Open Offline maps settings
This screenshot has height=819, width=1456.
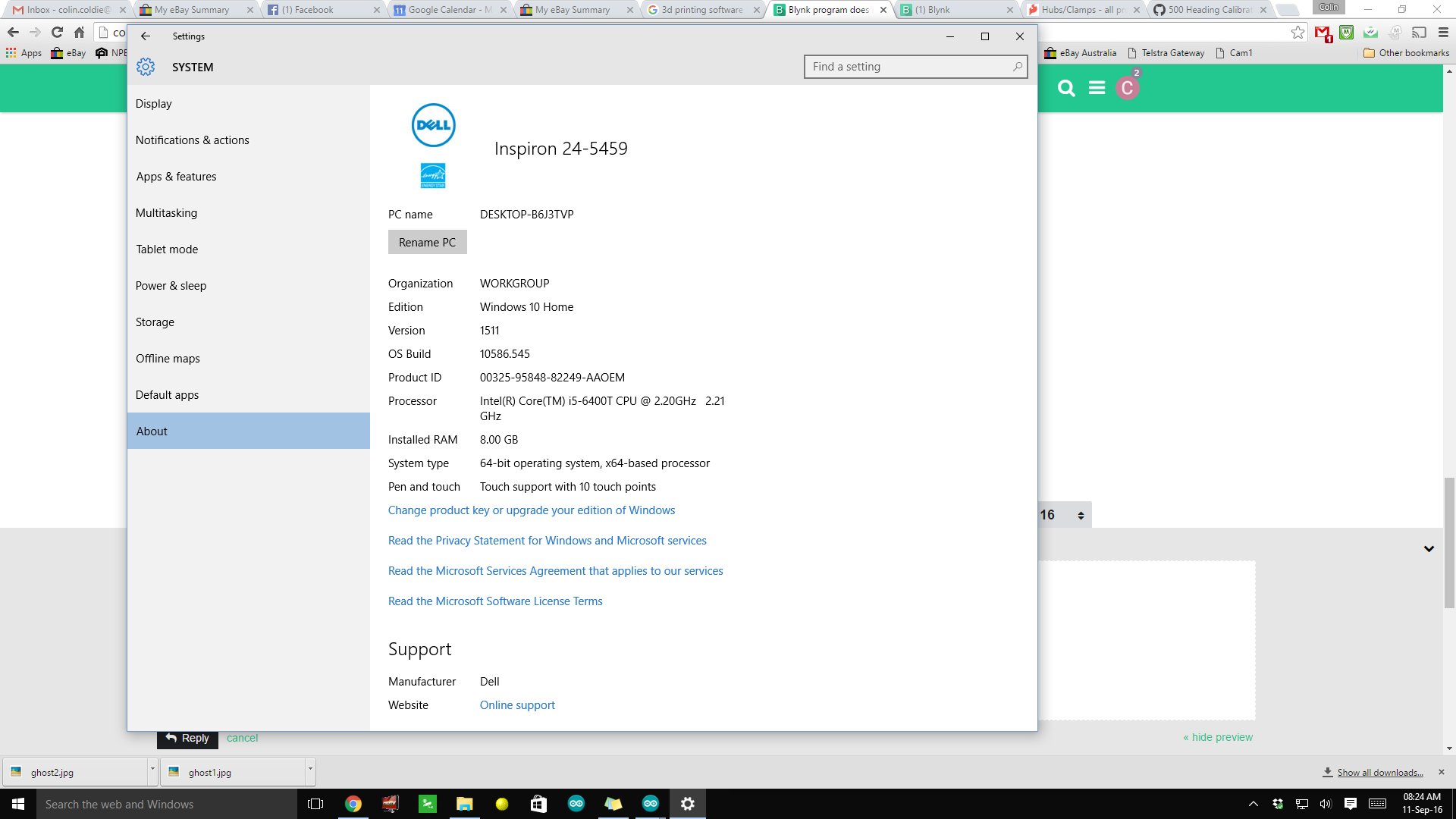coord(249,359)
